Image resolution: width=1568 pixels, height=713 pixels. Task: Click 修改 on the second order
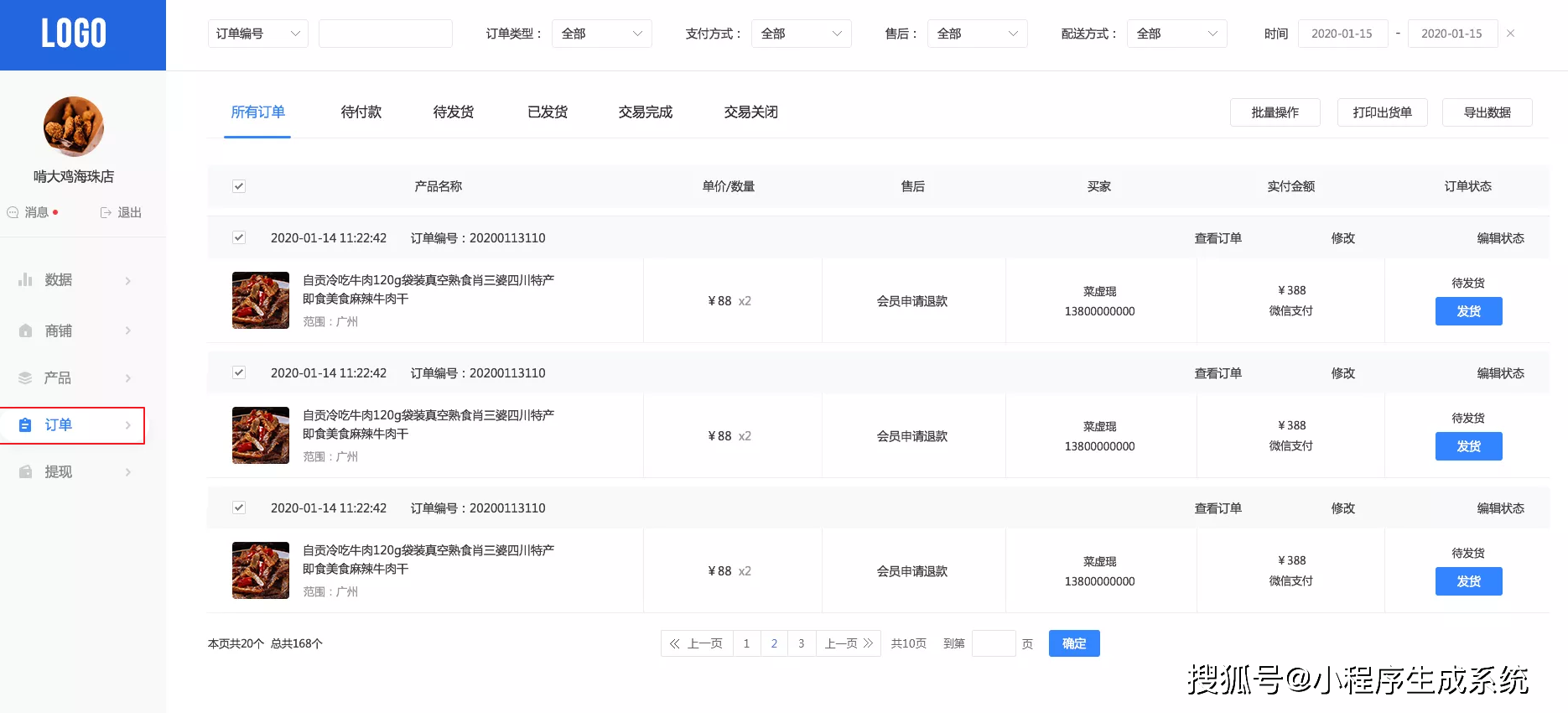[x=1343, y=373]
